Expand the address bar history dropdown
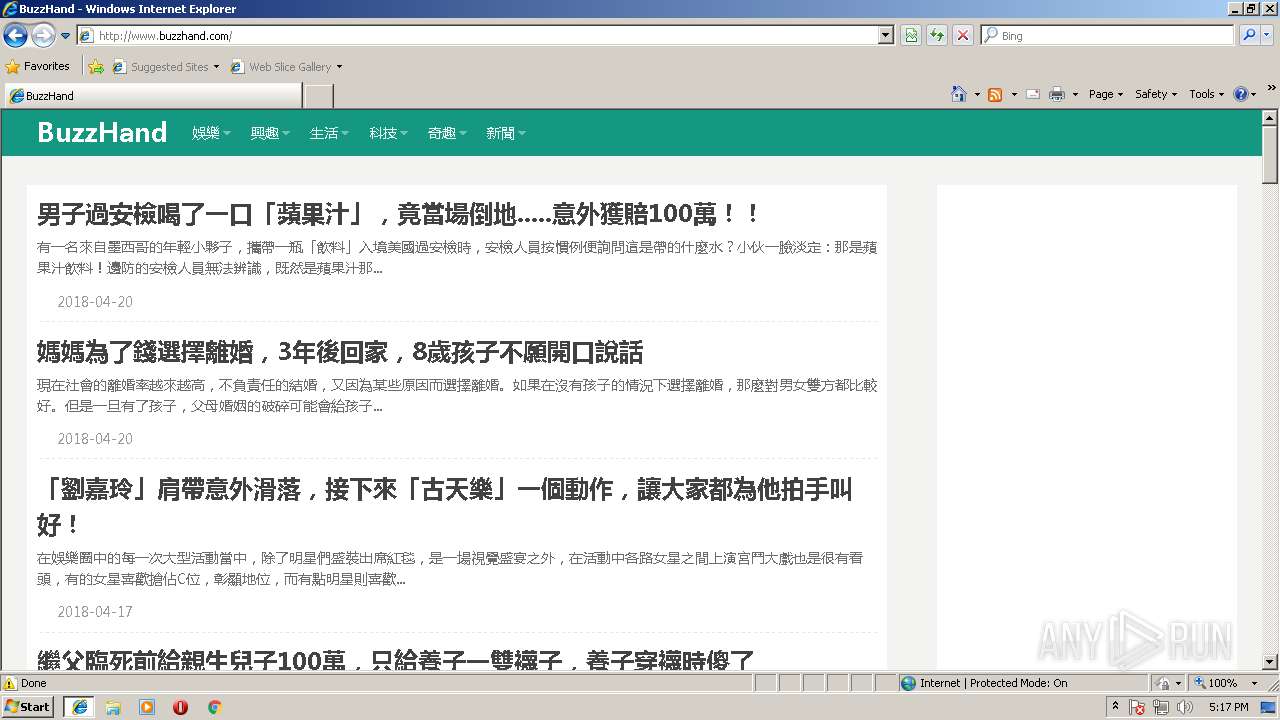The image size is (1280, 720). coord(886,35)
